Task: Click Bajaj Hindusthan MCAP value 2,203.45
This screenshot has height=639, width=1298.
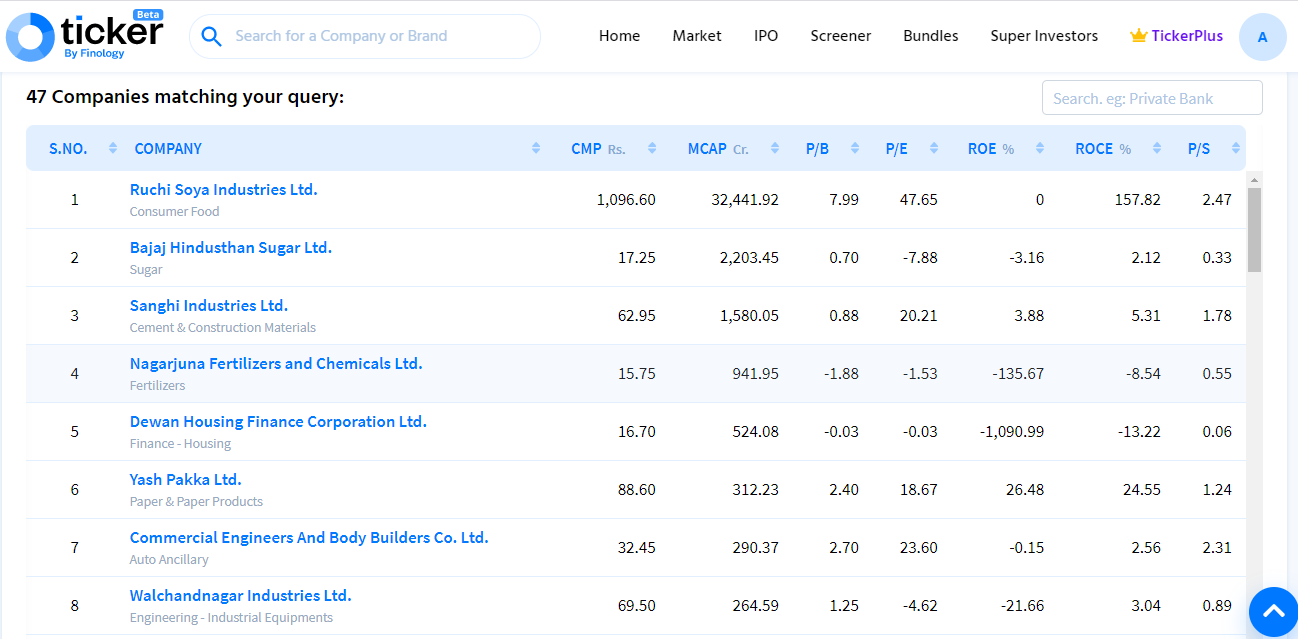Action: (749, 257)
